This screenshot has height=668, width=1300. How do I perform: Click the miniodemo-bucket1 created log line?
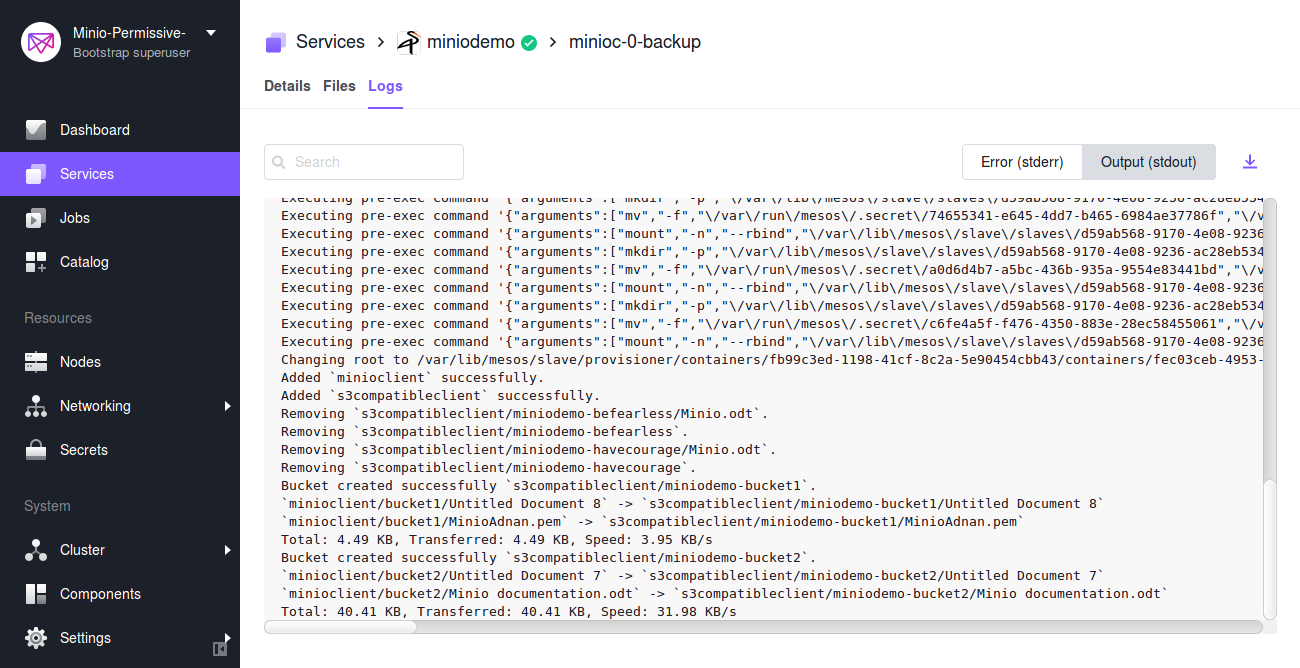pyautogui.click(x=548, y=486)
